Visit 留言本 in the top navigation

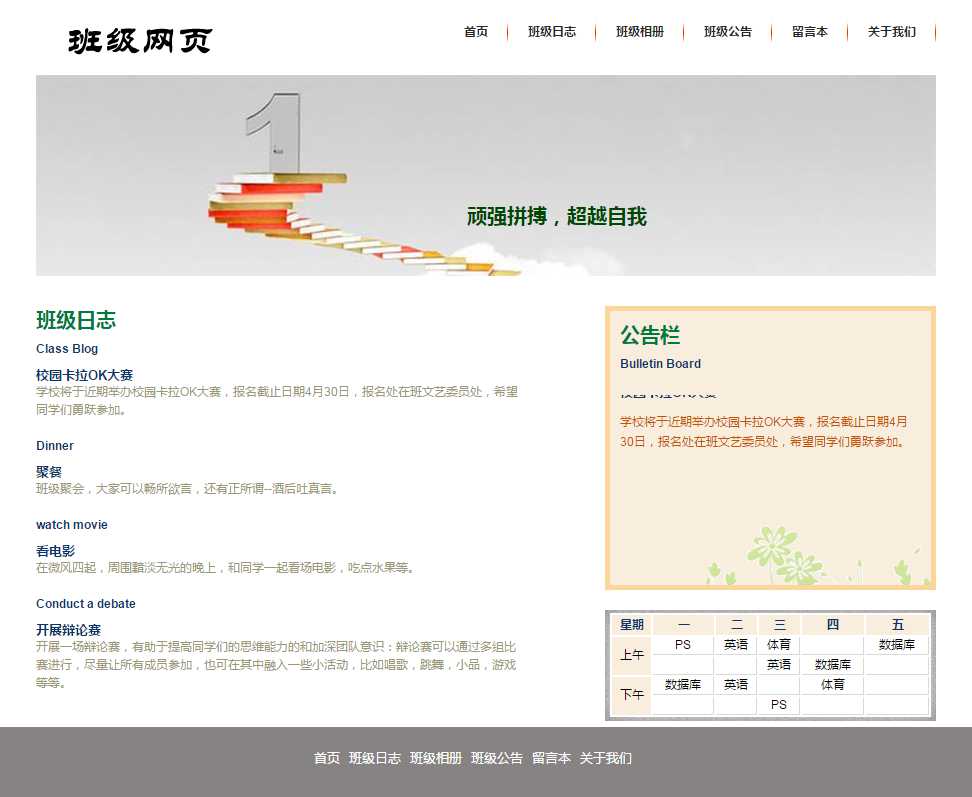pos(810,32)
